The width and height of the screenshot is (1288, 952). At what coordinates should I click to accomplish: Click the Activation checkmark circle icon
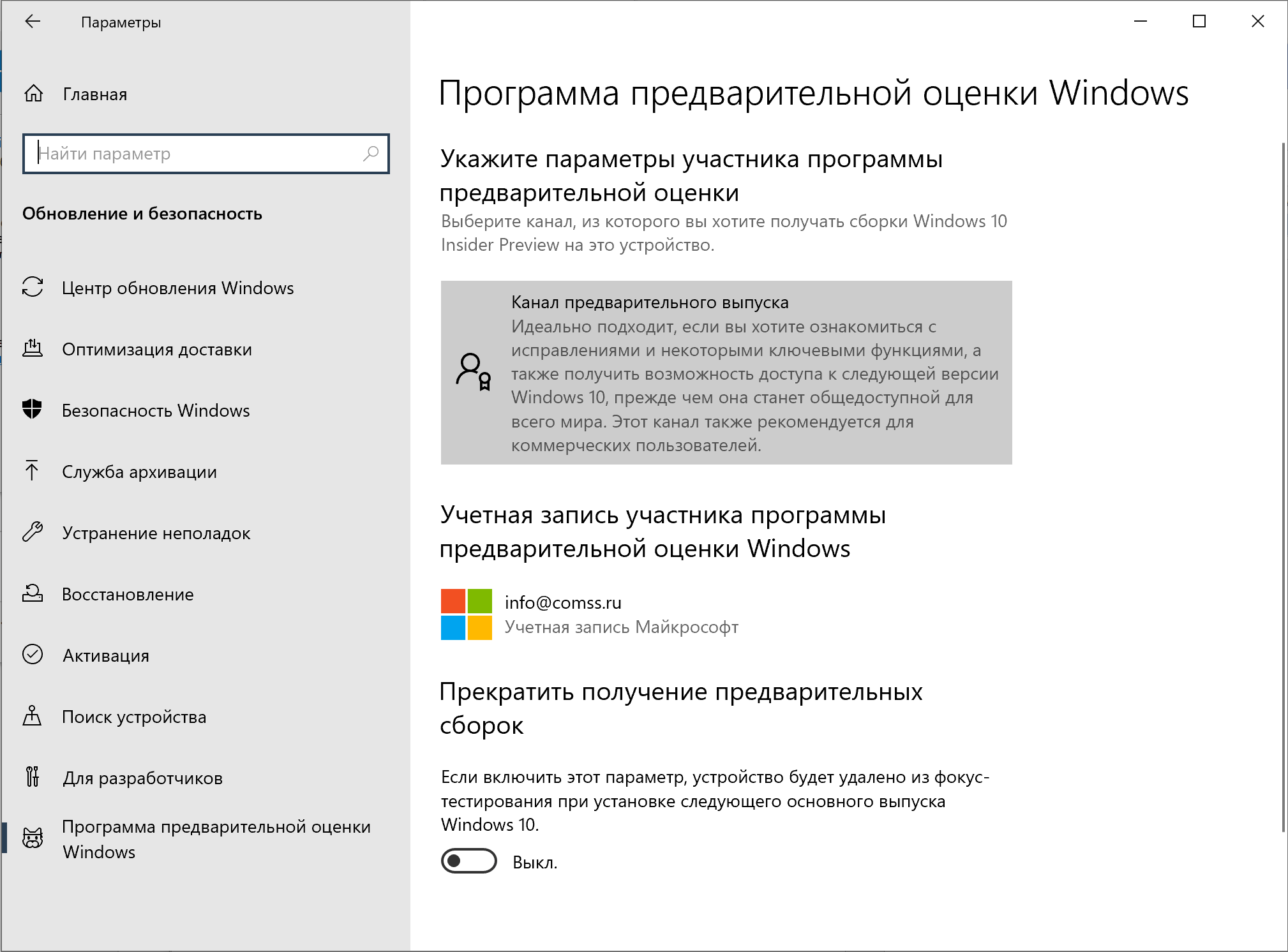[33, 655]
